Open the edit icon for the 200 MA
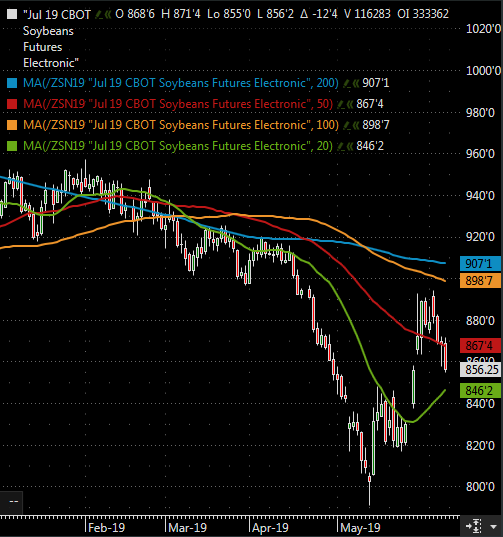 (347, 83)
